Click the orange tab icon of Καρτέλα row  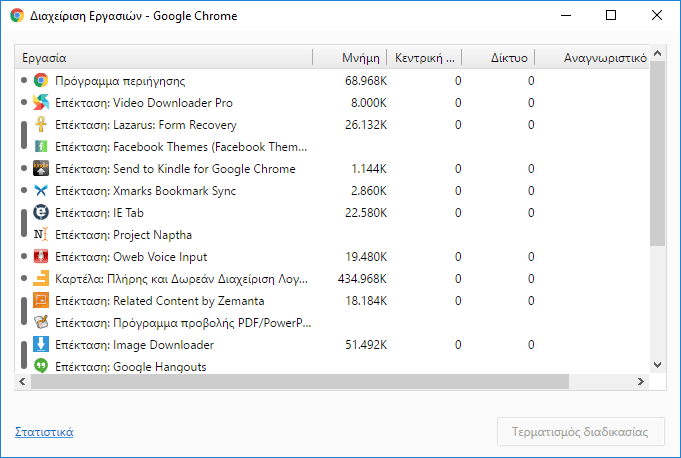(x=41, y=278)
